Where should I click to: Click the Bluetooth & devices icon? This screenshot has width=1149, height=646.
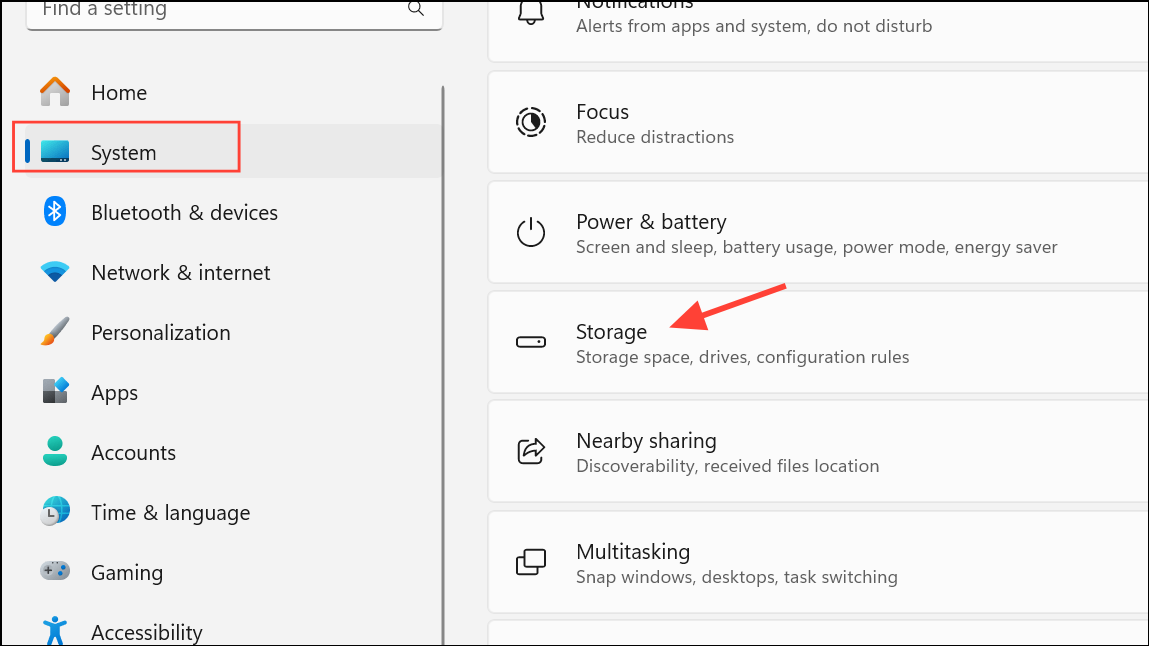(x=54, y=212)
